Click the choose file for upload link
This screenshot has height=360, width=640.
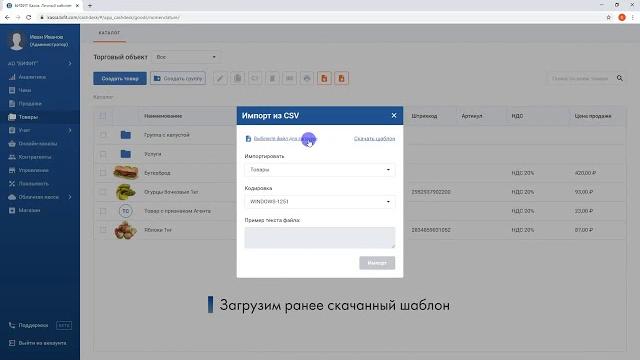click(x=284, y=139)
